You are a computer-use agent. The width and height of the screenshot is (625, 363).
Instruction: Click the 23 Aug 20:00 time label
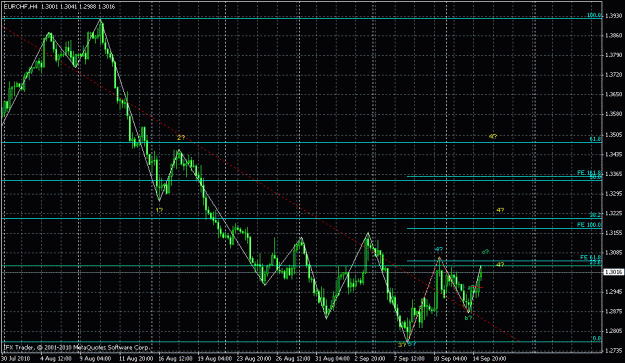[254, 358]
